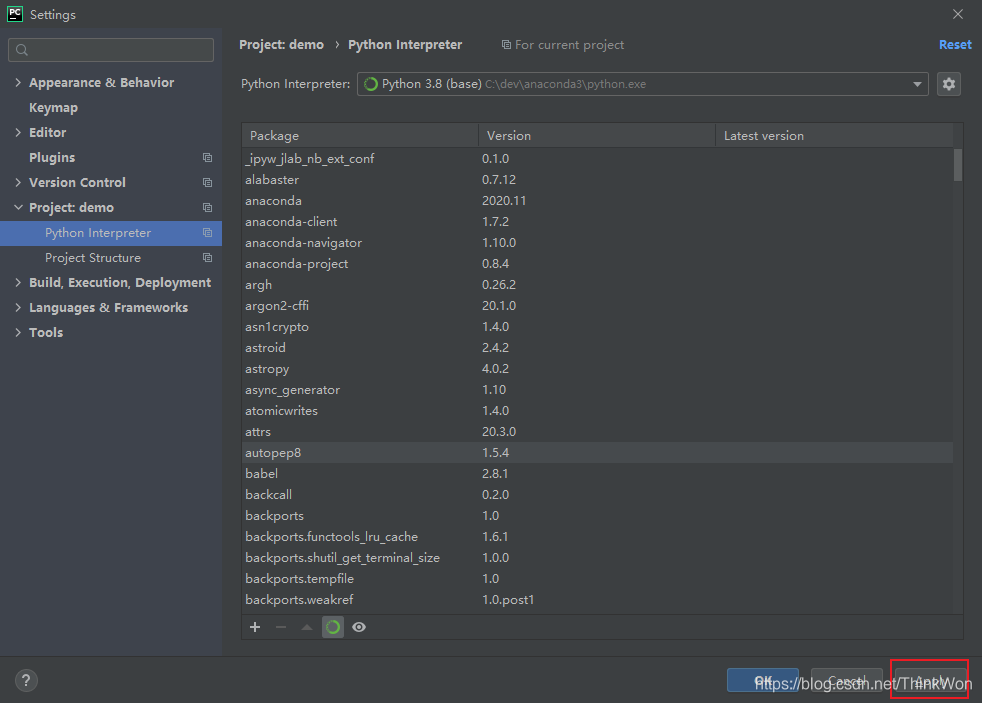Click the search magnifier icon in settings
982x703 pixels.
coord(22,50)
